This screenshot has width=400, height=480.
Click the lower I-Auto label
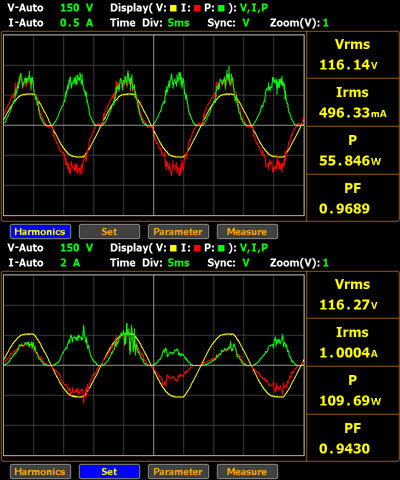26,263
